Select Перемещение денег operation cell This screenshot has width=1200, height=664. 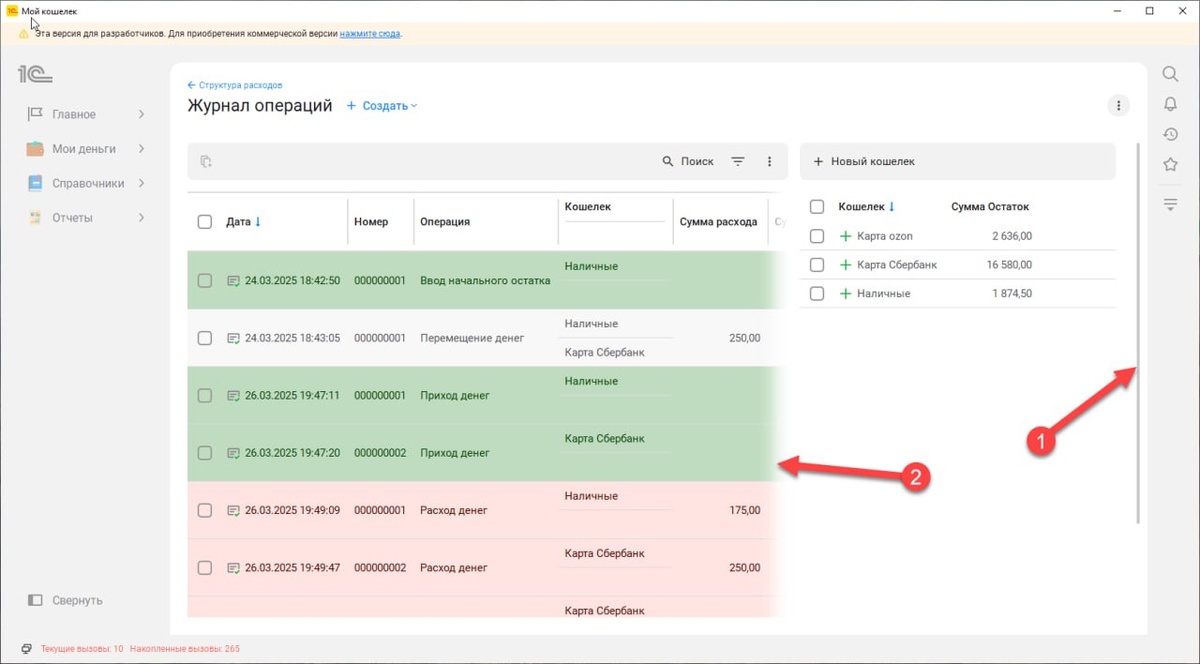pyautogui.click(x=472, y=338)
